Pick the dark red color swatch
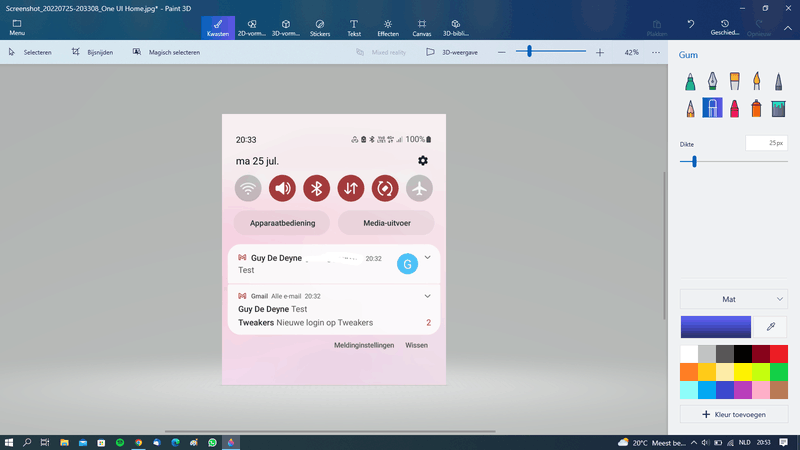 [x=761, y=354]
